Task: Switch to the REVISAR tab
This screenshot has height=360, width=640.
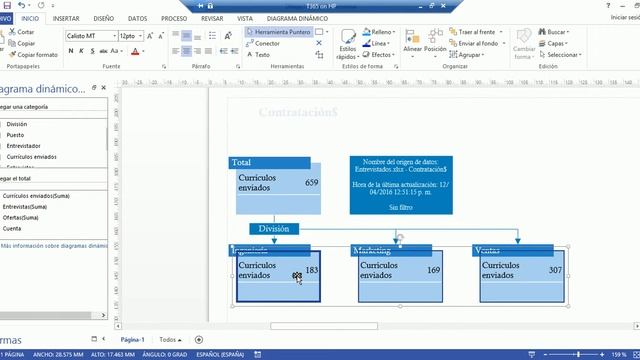Action: click(x=212, y=19)
